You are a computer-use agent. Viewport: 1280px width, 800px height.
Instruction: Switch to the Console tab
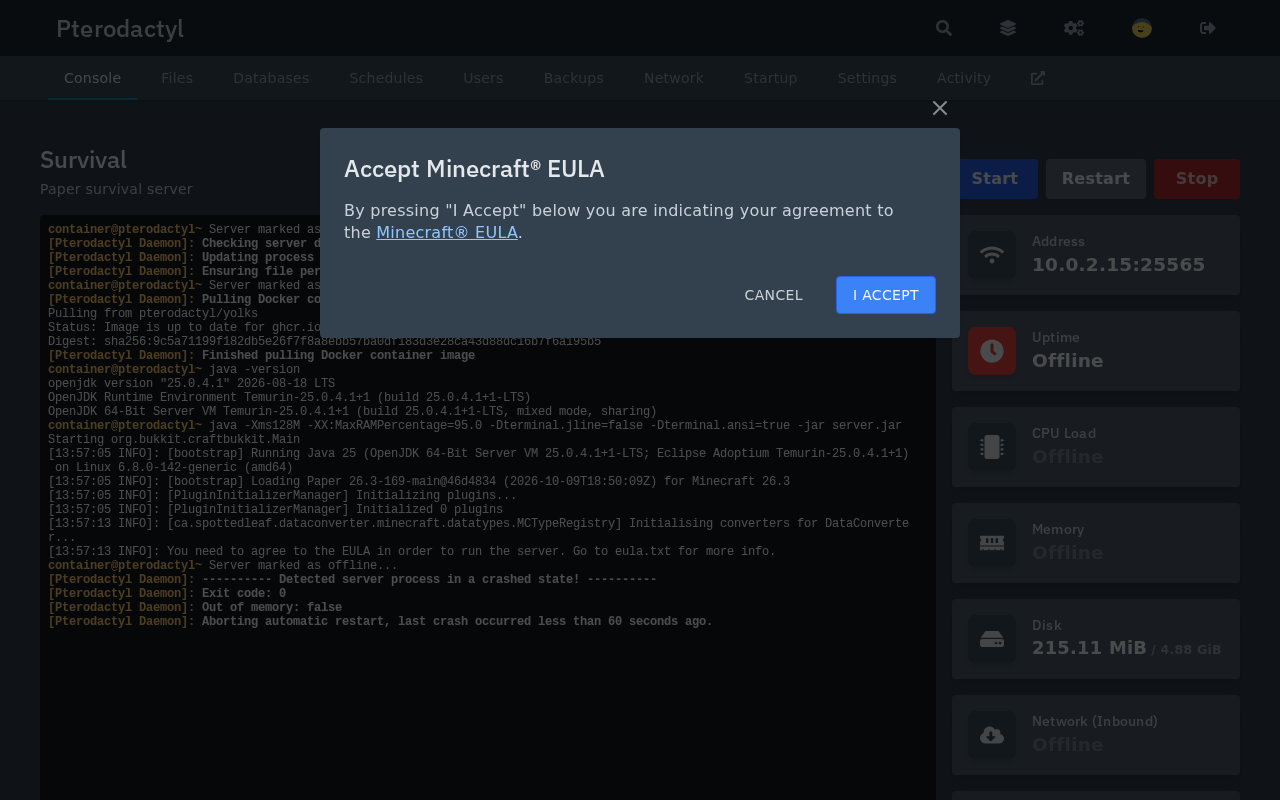pyautogui.click(x=92, y=78)
